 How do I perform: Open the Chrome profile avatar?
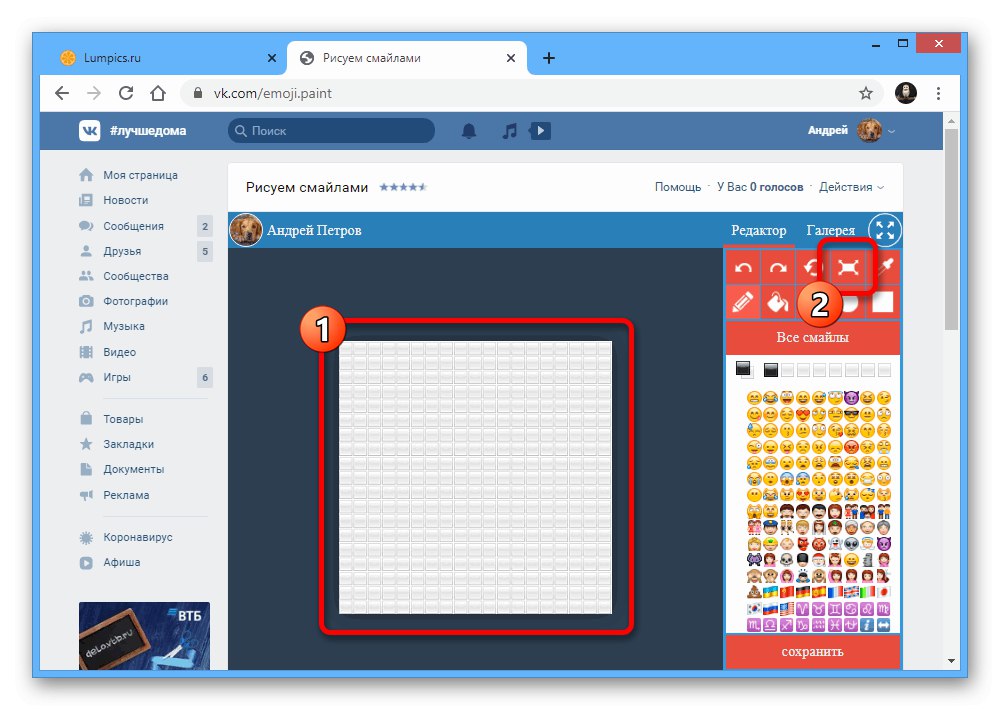pos(906,93)
